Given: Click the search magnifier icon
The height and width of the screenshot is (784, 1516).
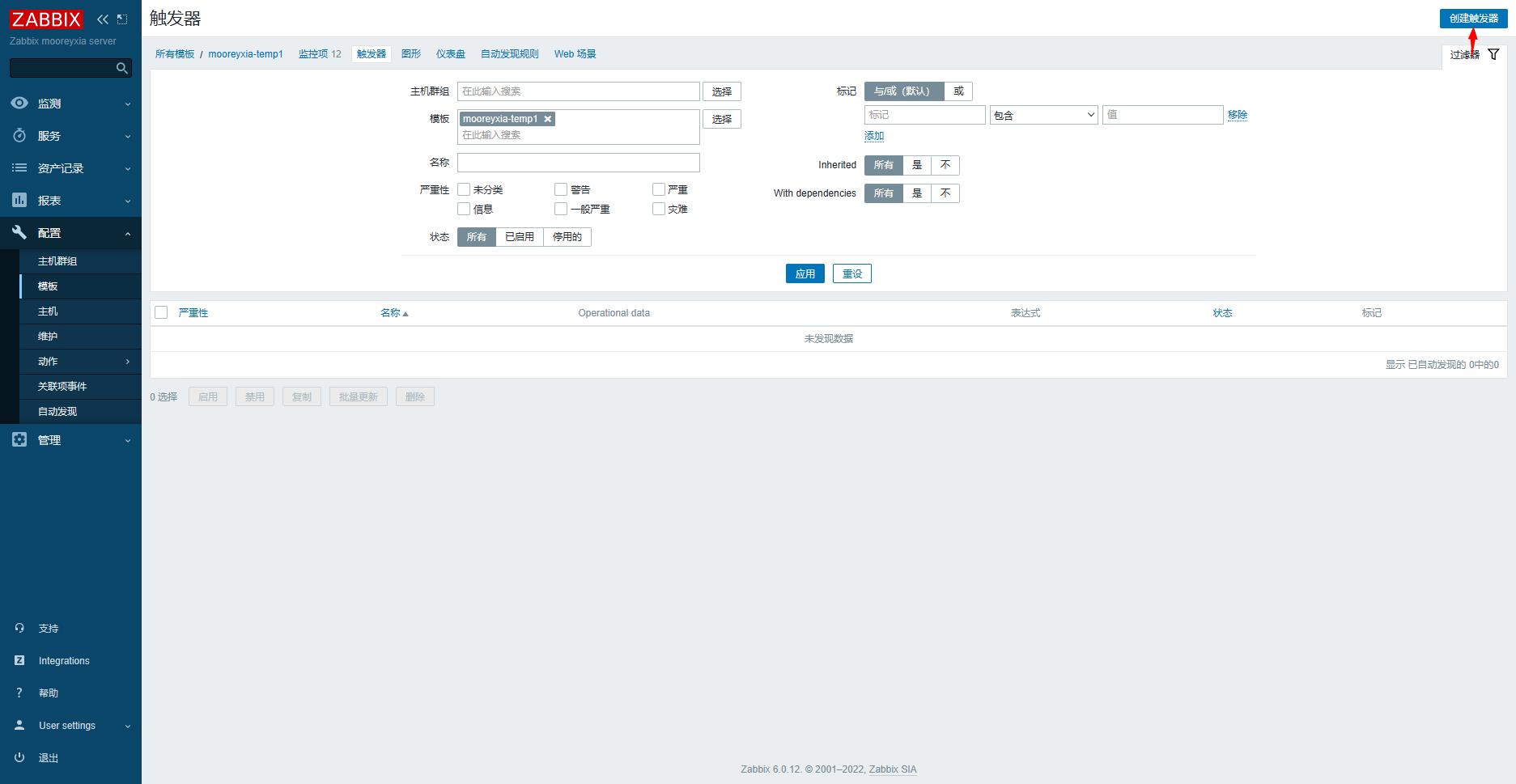Looking at the screenshot, I should [122, 68].
